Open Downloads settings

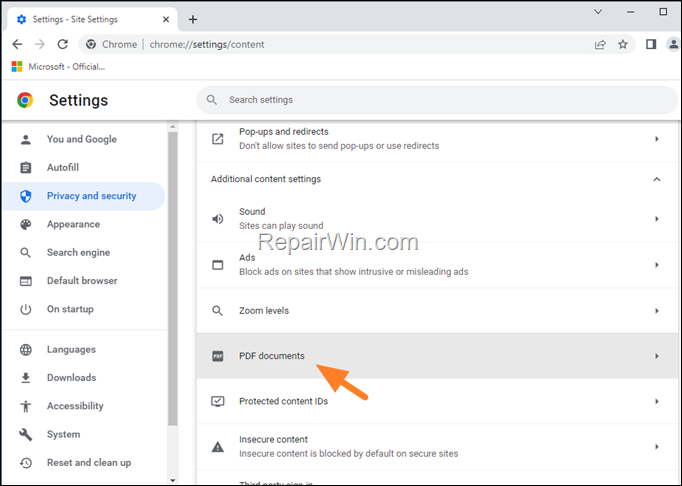[84, 378]
